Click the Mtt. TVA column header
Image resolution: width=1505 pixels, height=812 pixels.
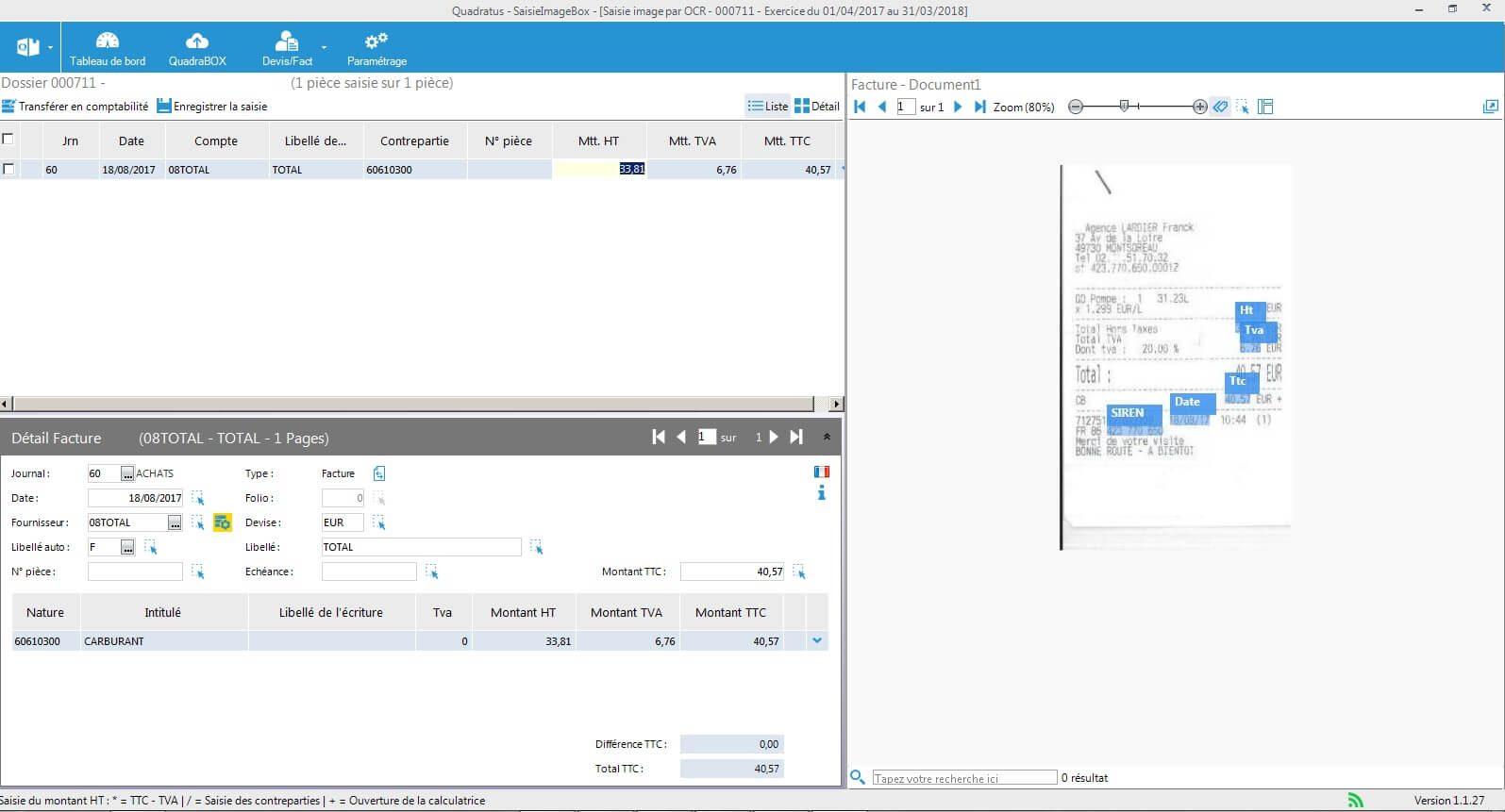[693, 141]
